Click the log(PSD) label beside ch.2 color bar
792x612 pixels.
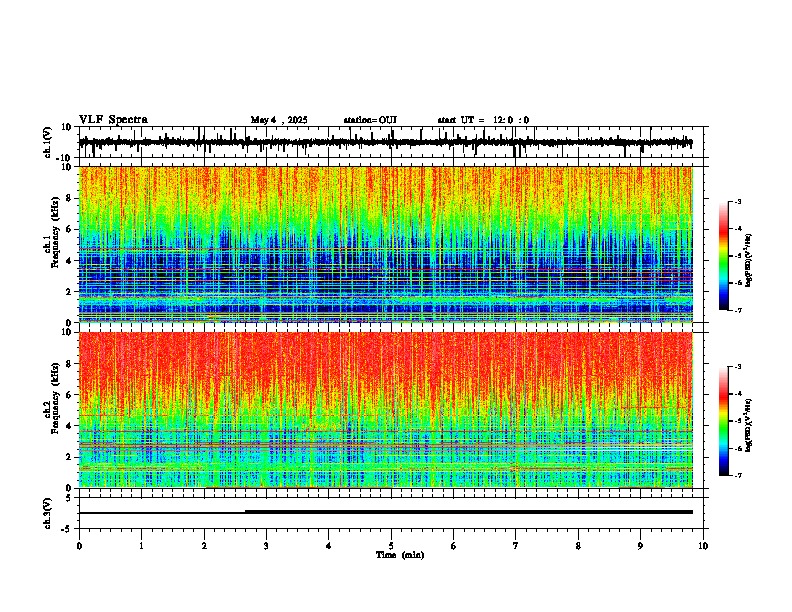pos(749,425)
